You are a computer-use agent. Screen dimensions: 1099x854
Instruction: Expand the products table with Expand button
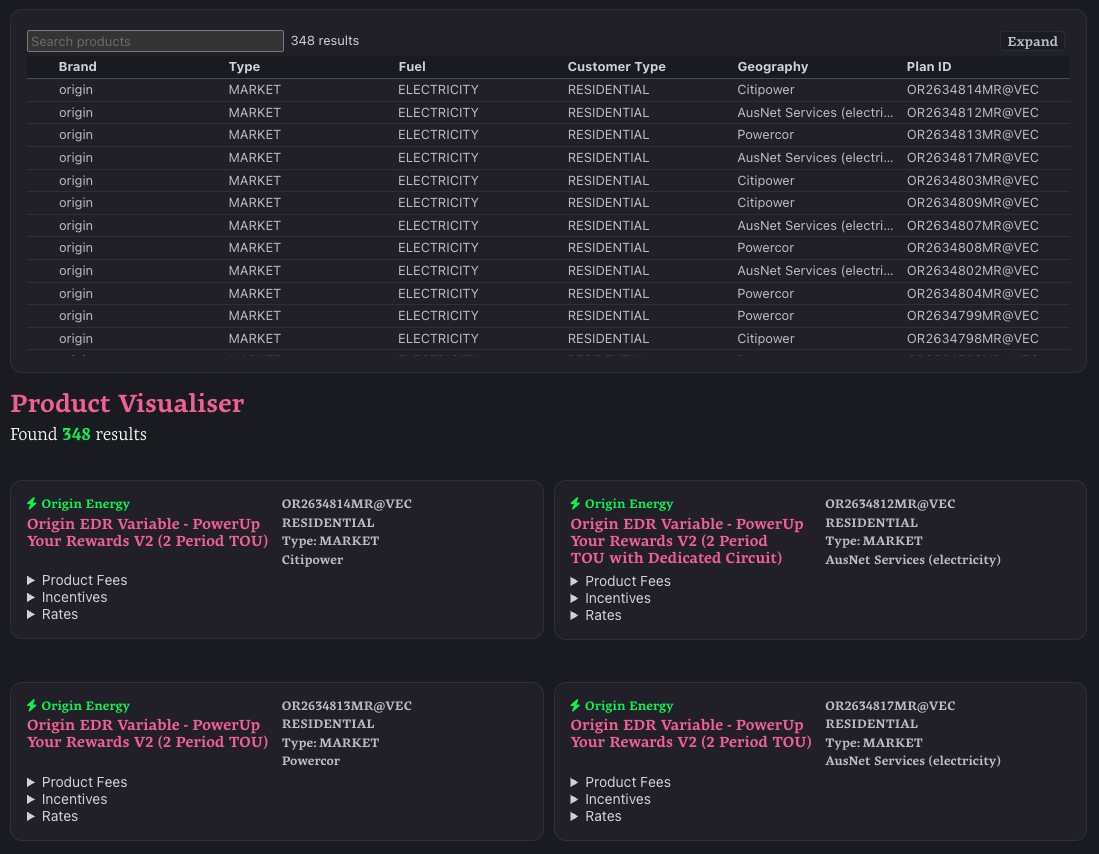tap(1032, 41)
